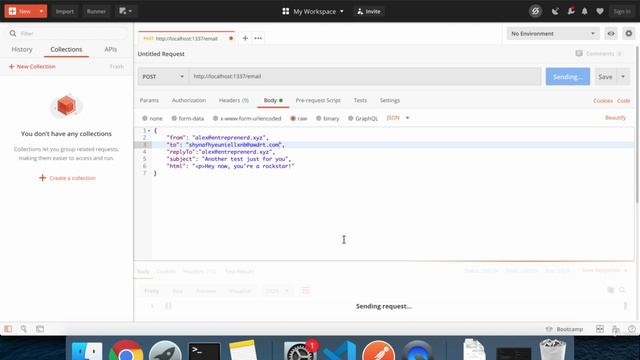Switch to the Collections tab
The height and width of the screenshot is (360, 640).
point(66,49)
